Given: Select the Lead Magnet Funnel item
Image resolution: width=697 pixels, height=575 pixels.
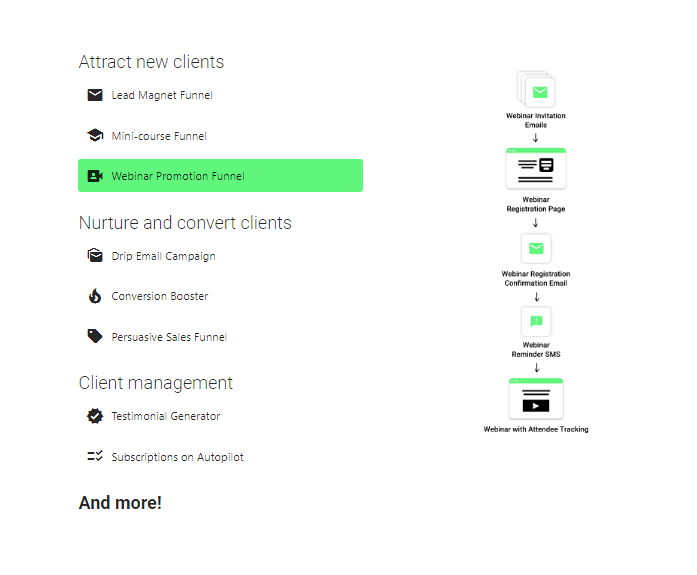Looking at the screenshot, I should click(x=162, y=95).
